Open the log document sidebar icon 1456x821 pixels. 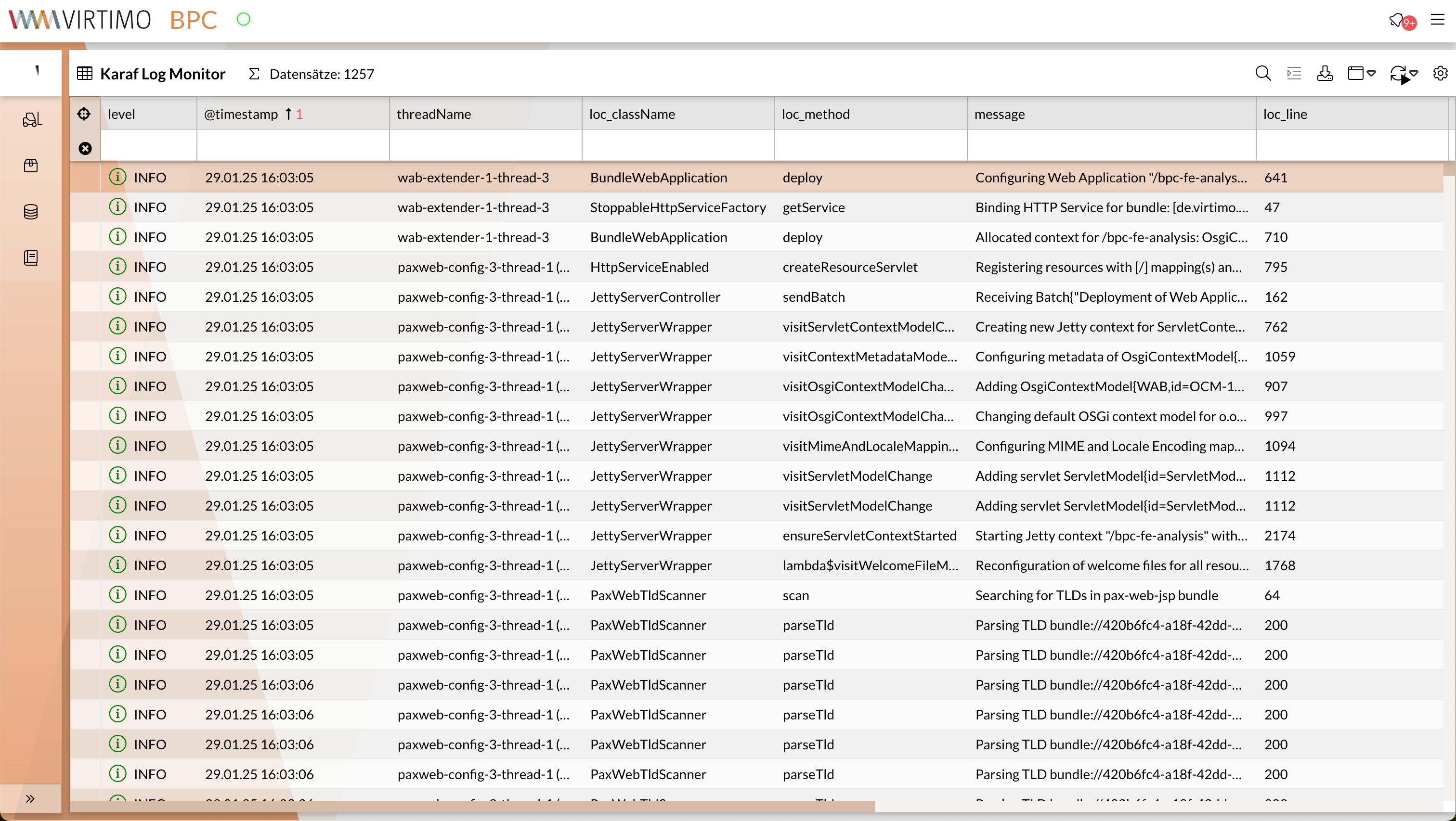coord(31,258)
